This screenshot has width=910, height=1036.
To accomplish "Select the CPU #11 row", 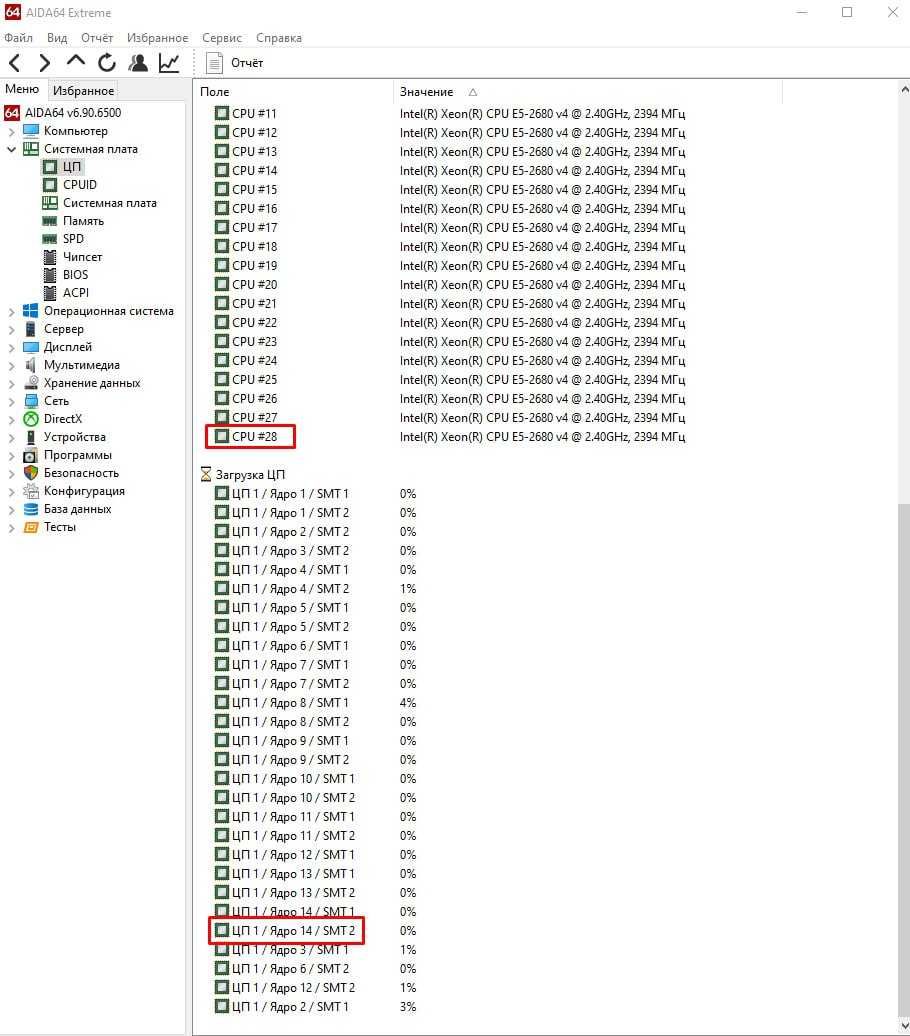I will pyautogui.click(x=449, y=114).
